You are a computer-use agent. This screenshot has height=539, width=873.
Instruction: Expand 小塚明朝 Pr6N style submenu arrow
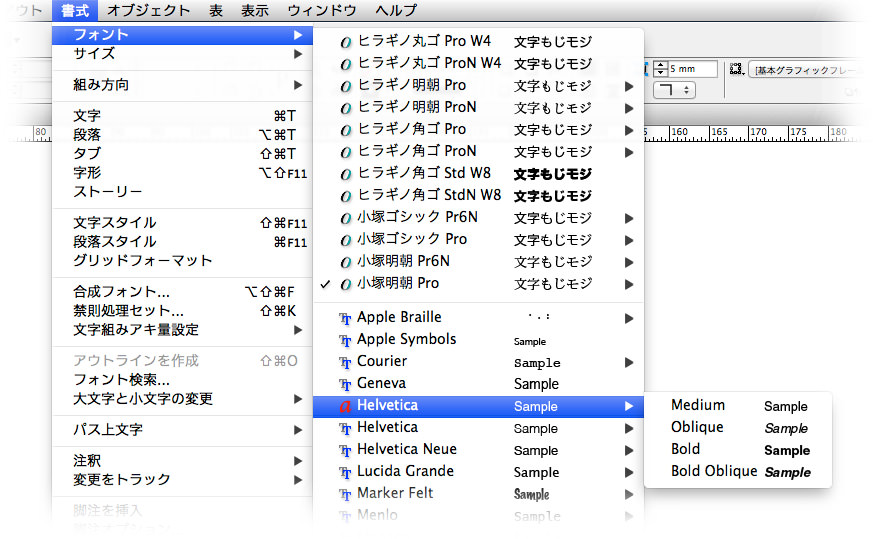[629, 262]
